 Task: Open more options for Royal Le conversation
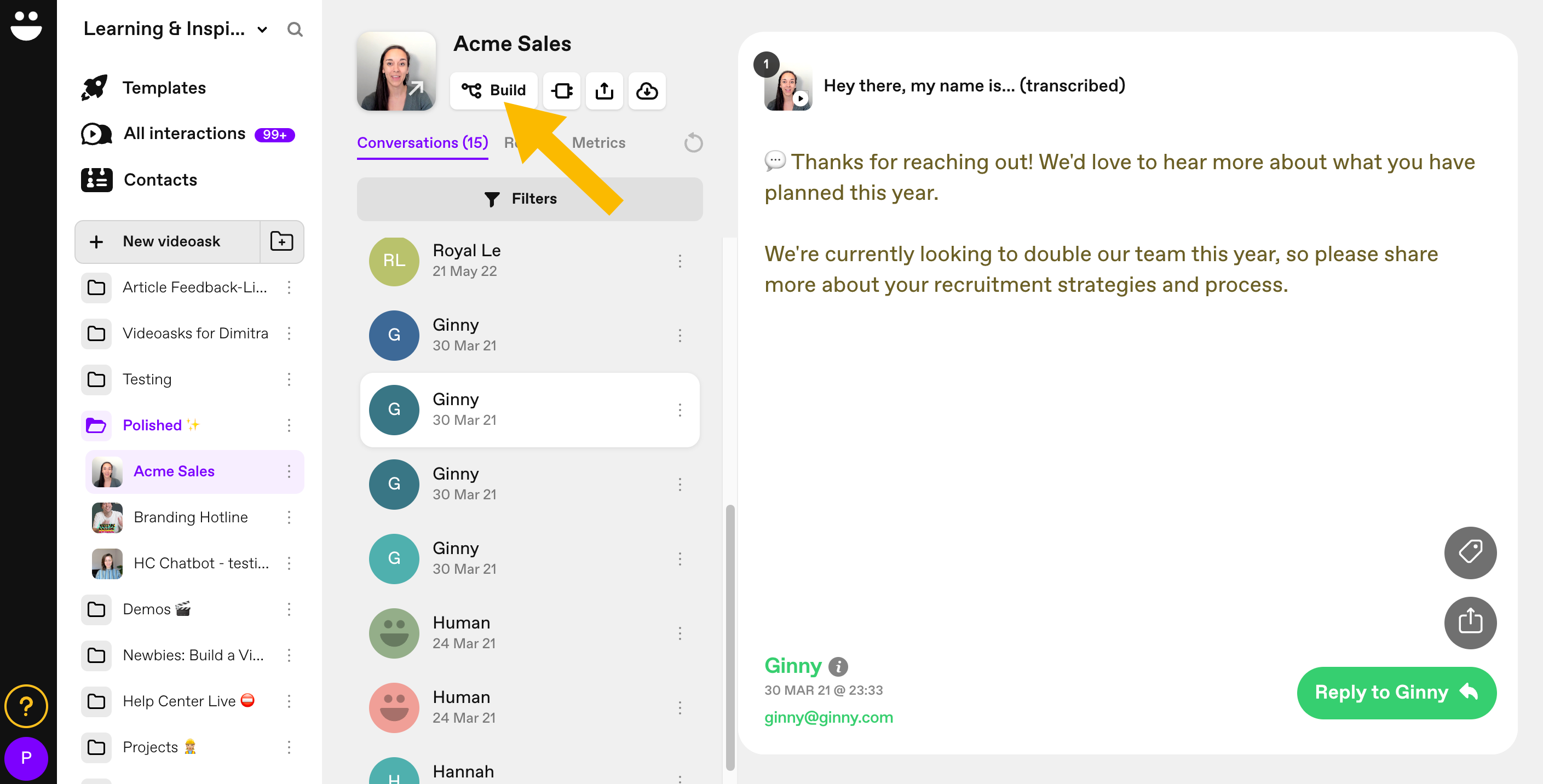(x=680, y=261)
